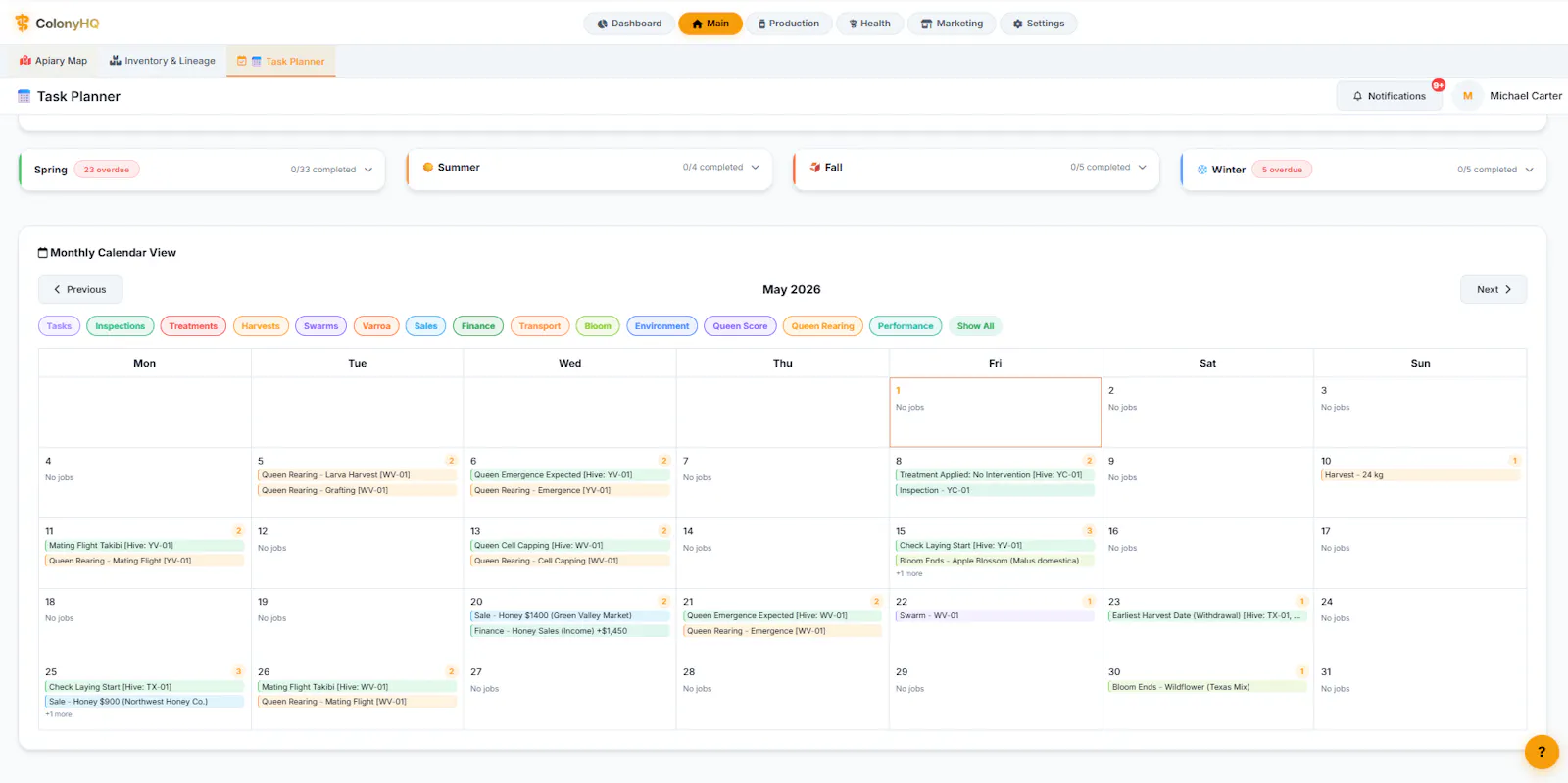This screenshot has width=1568, height=783.
Task: Open the Settings nav item
Action: point(1039,24)
